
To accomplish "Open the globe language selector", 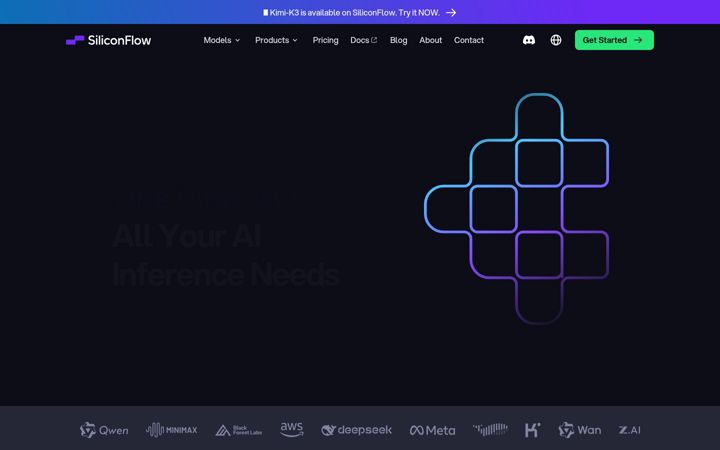I will pyautogui.click(x=556, y=40).
